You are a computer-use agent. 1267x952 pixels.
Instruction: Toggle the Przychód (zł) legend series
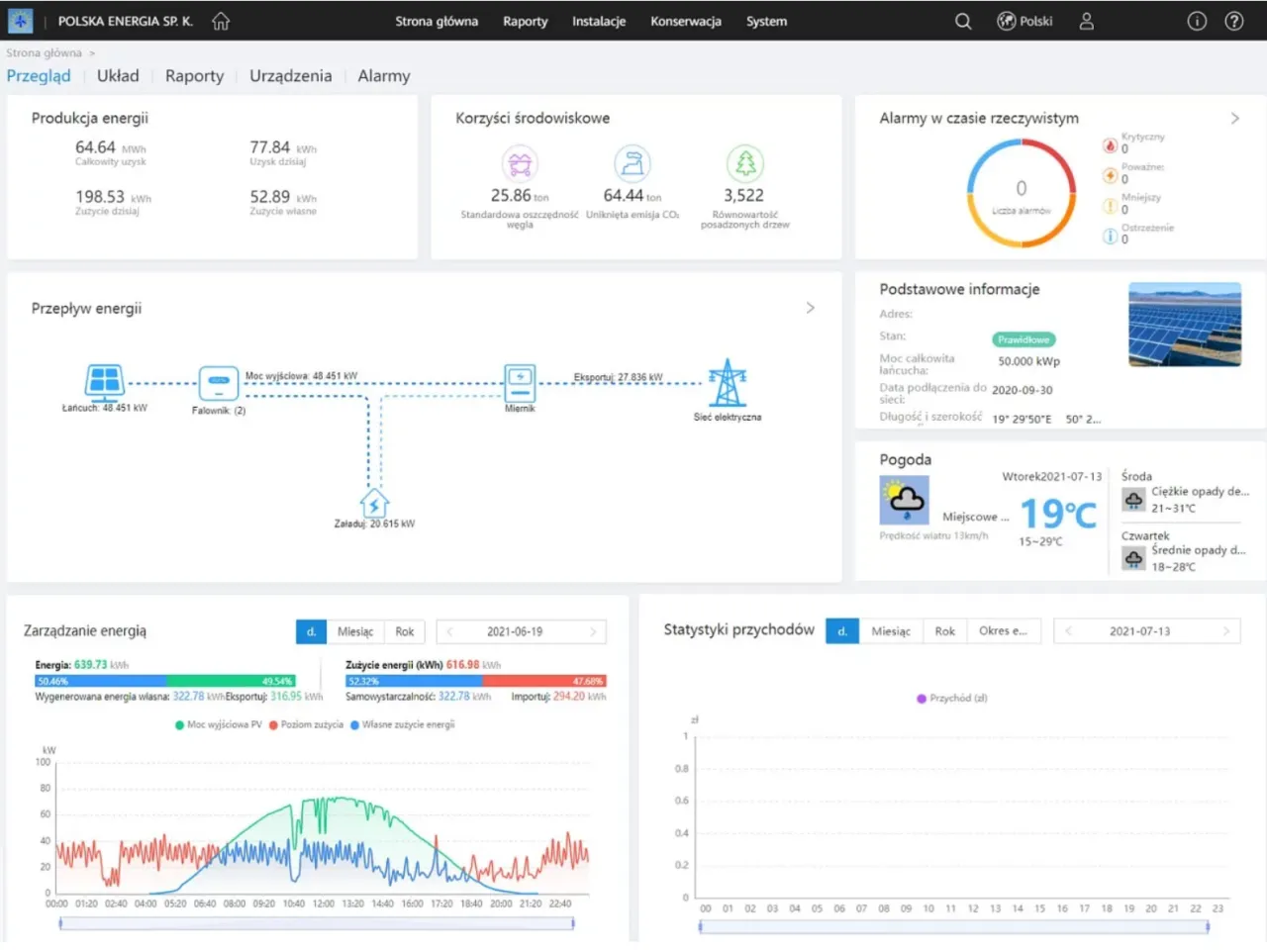tap(951, 698)
